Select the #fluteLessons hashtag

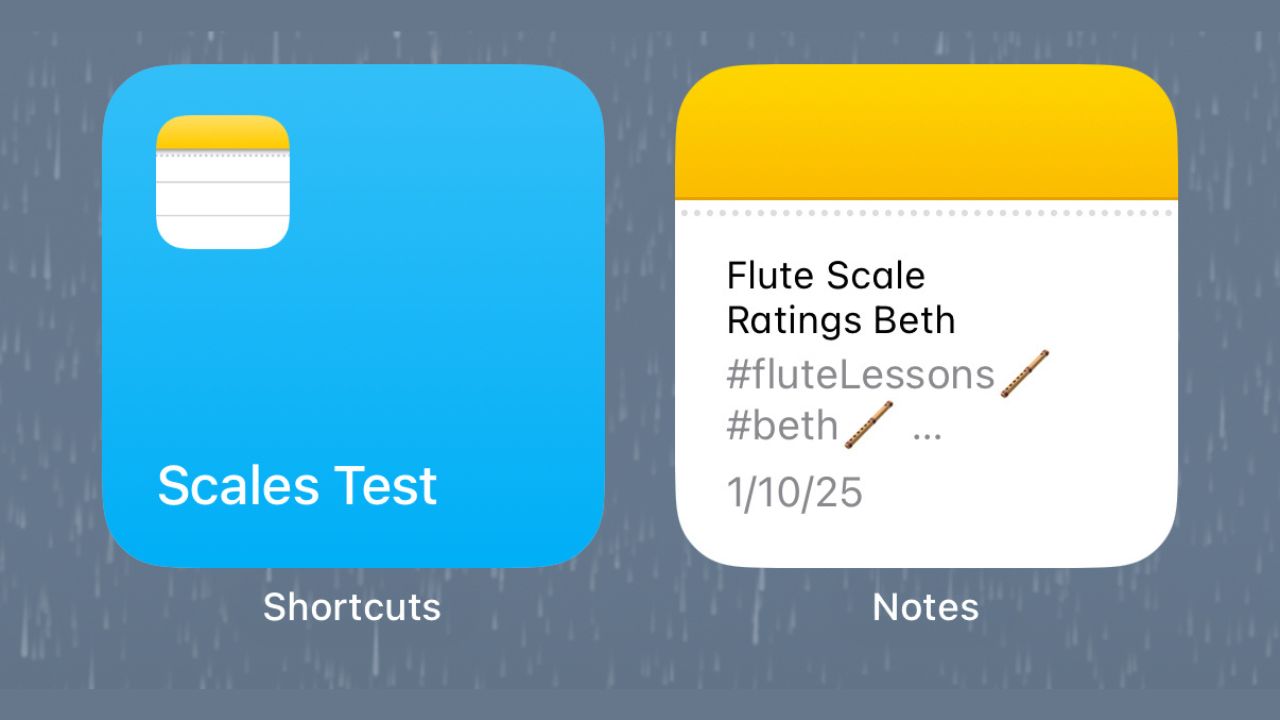click(x=860, y=375)
